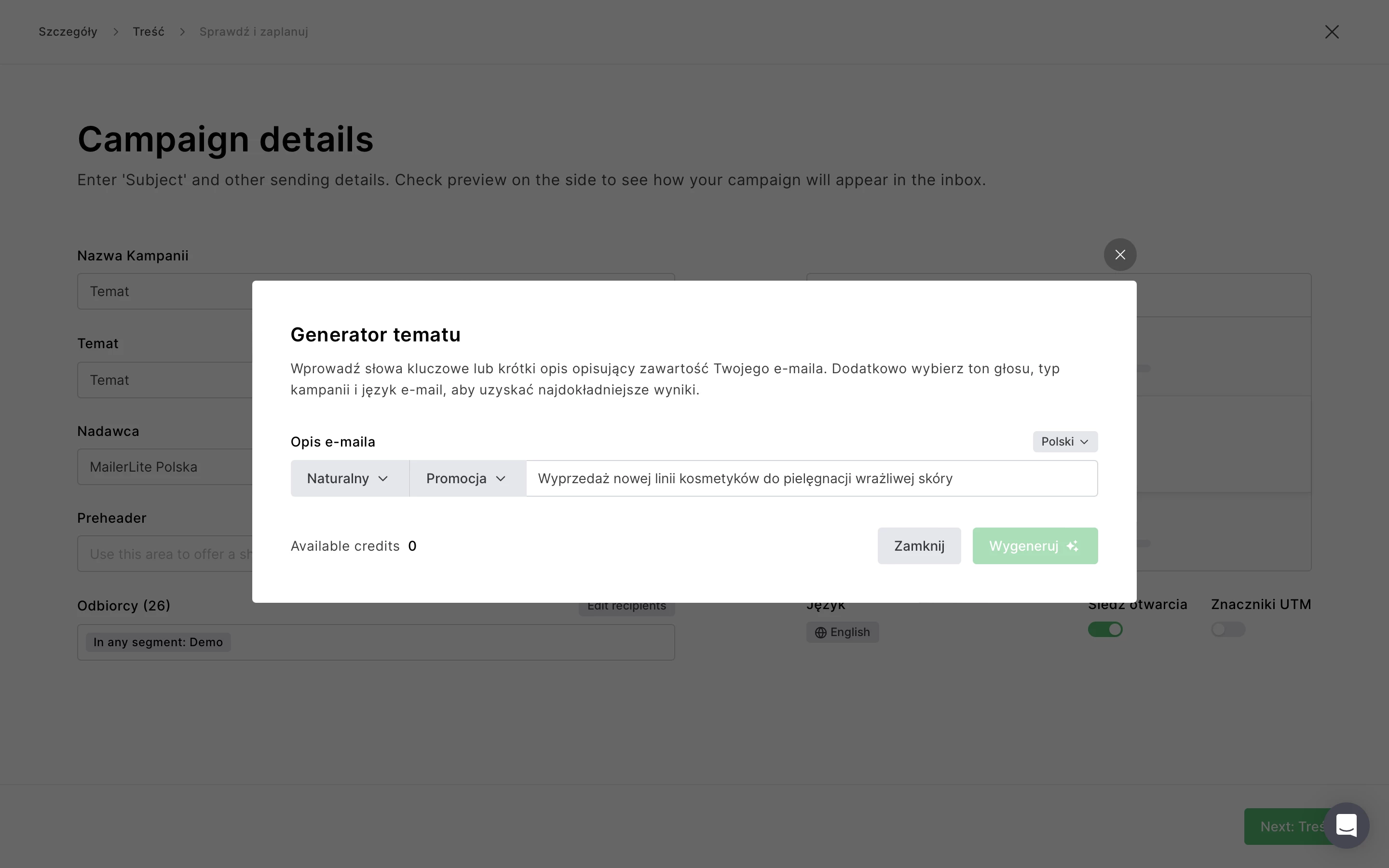Viewport: 1389px width, 868px height.
Task: Switch to the Treść breadcrumb step
Action: click(149, 31)
